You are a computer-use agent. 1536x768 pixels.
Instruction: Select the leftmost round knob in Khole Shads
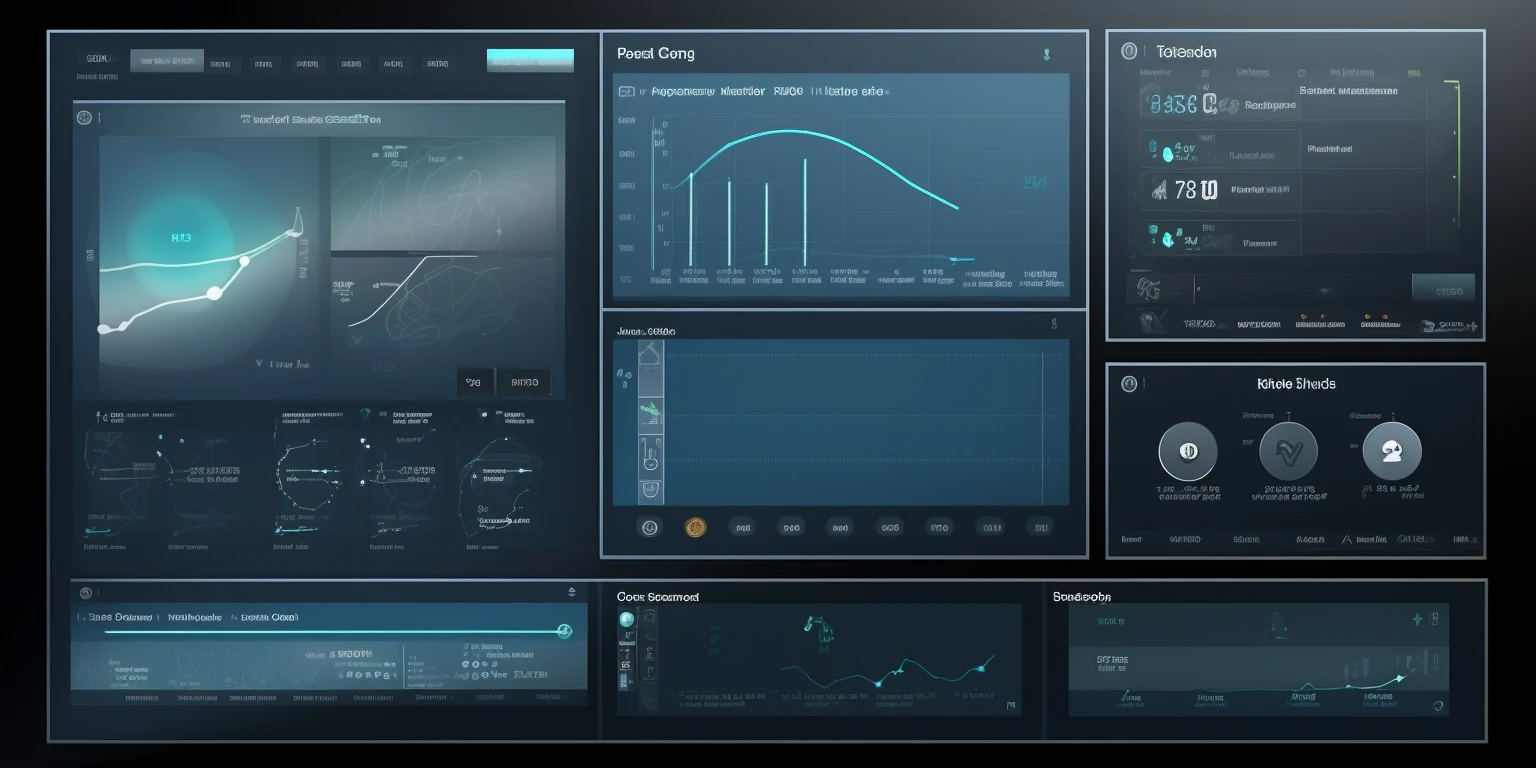(1187, 451)
